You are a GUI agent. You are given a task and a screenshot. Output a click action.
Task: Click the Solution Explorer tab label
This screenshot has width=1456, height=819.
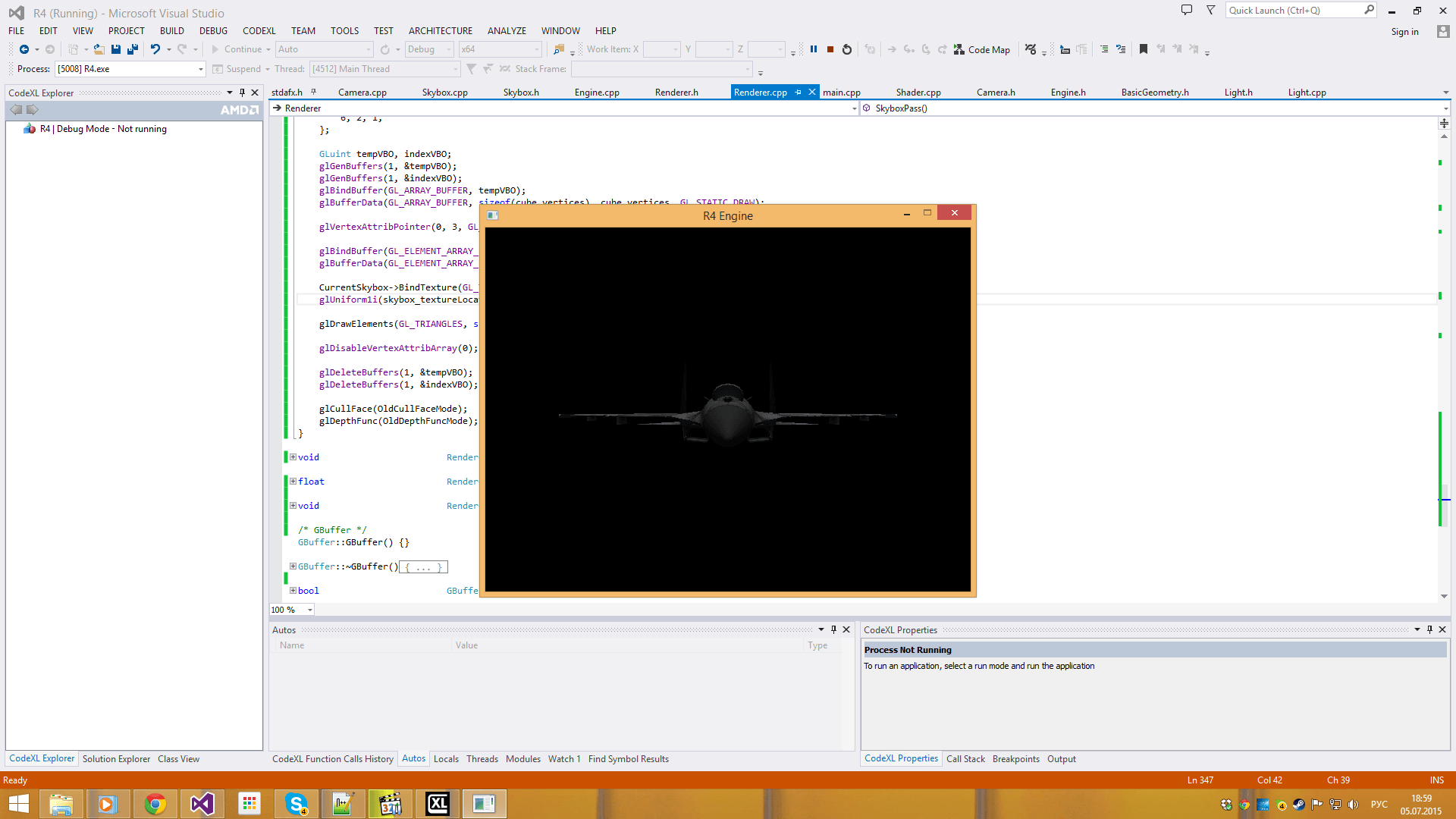pyautogui.click(x=116, y=758)
